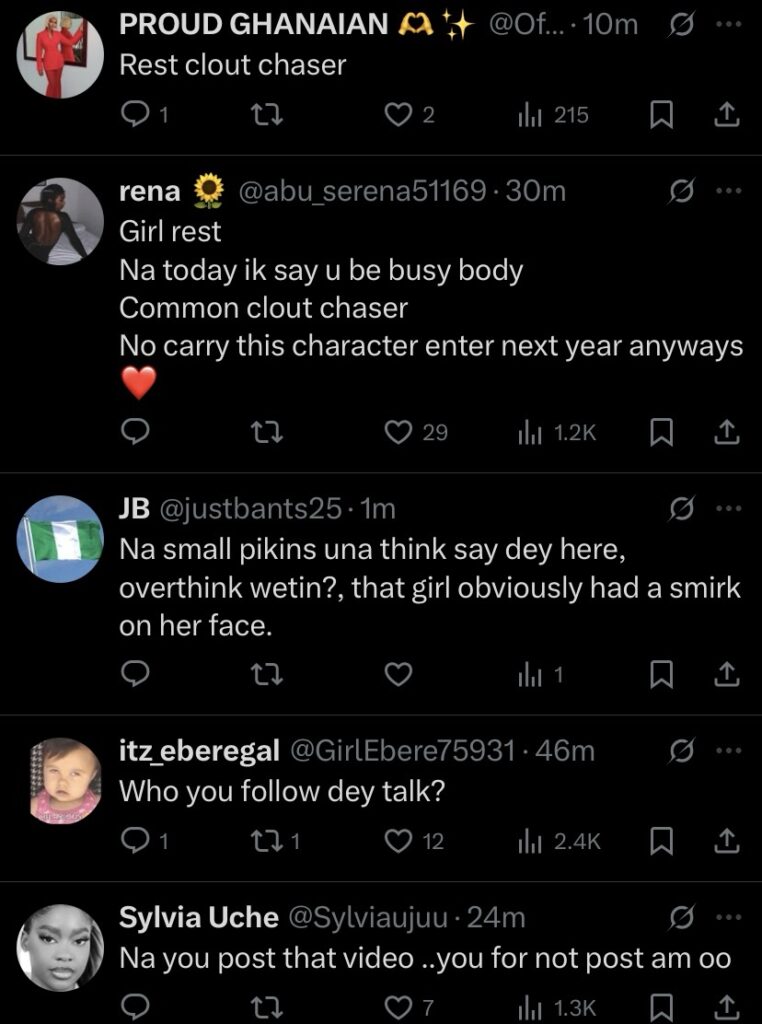Like rena's 'Girl rest' tweet

399,432
